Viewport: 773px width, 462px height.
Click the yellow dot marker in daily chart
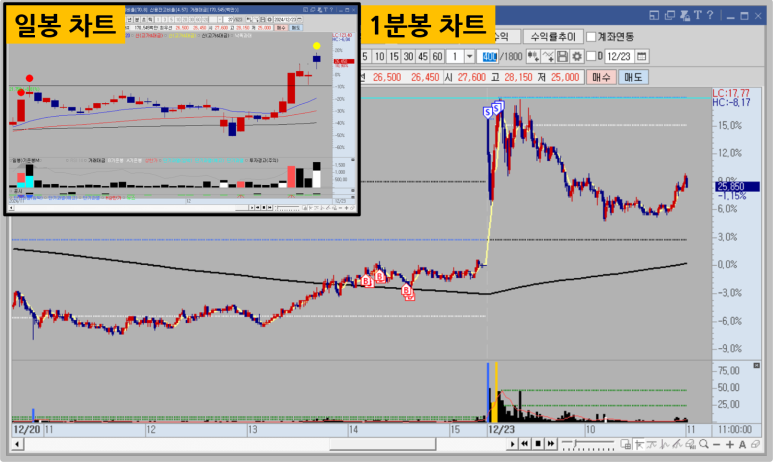click(x=316, y=46)
